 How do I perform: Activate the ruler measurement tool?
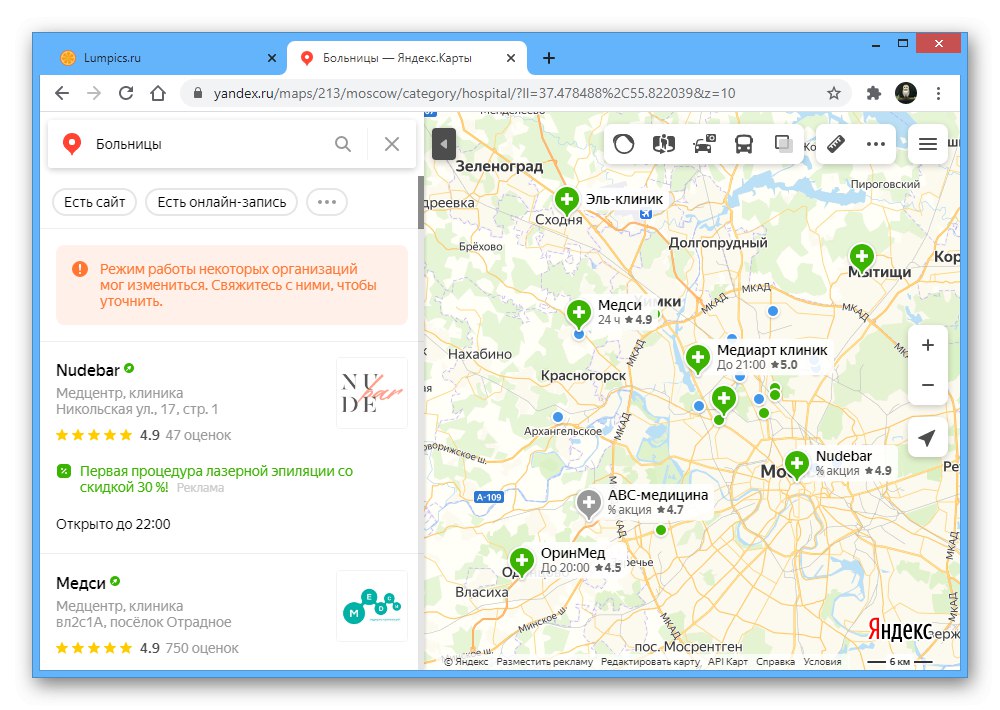[836, 144]
